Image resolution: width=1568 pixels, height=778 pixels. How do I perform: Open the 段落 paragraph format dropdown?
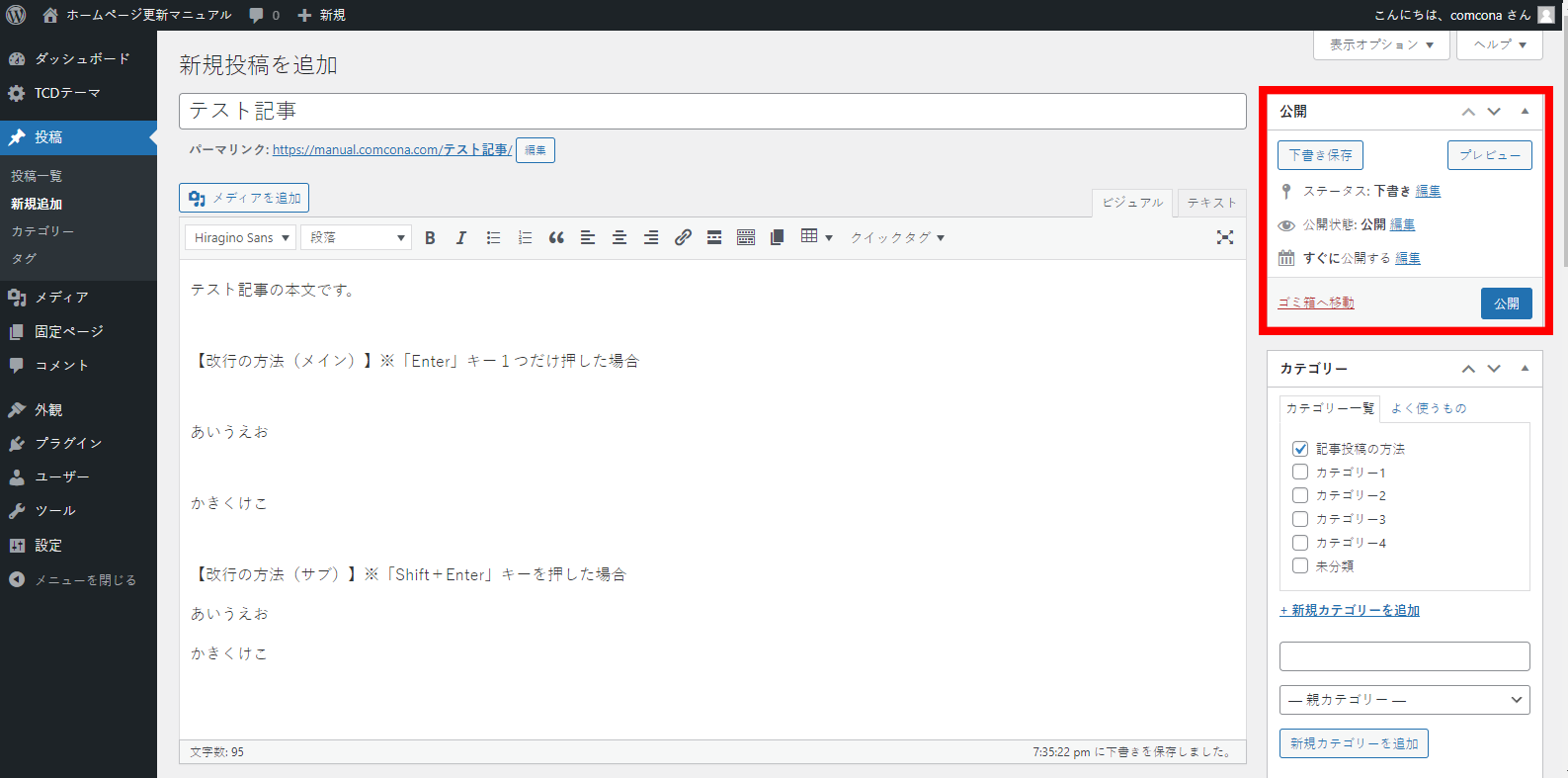click(x=357, y=238)
